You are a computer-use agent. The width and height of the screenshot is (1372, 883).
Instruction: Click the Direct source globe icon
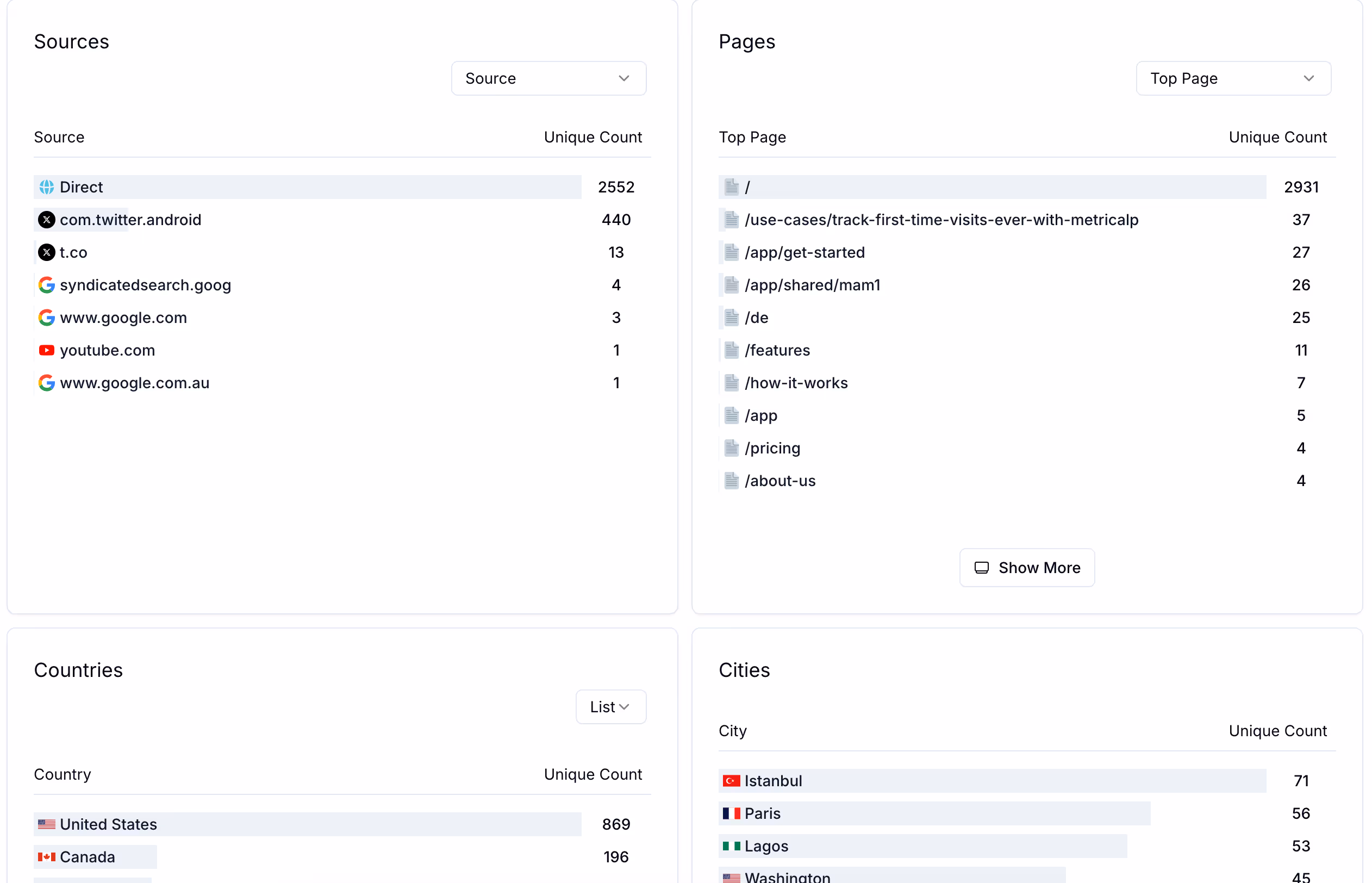46,187
